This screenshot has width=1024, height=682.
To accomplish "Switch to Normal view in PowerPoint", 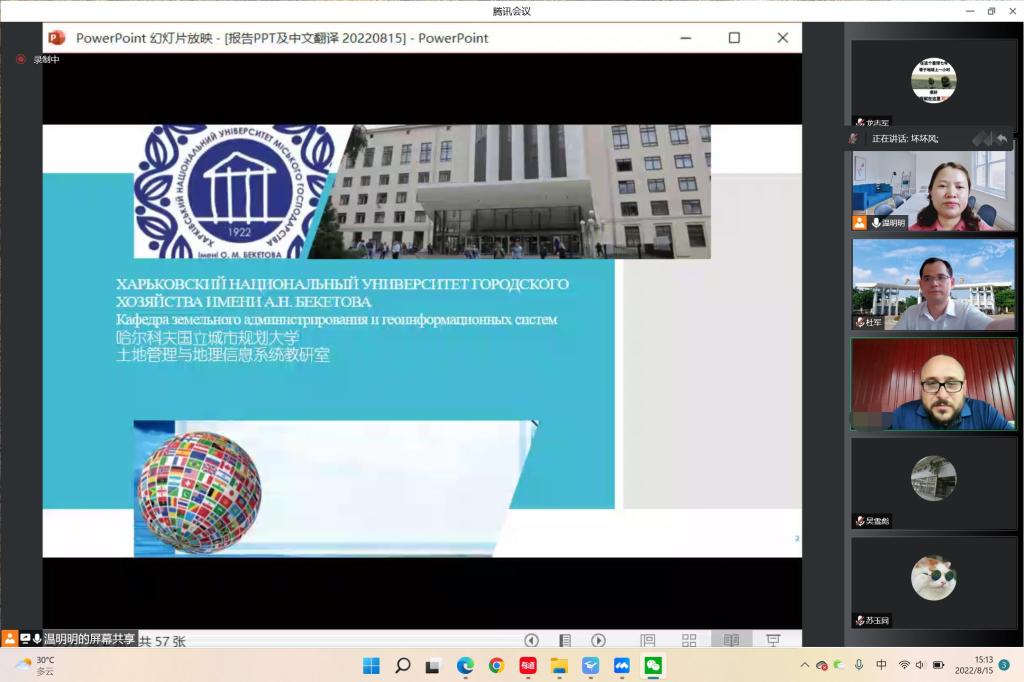I will tap(647, 640).
